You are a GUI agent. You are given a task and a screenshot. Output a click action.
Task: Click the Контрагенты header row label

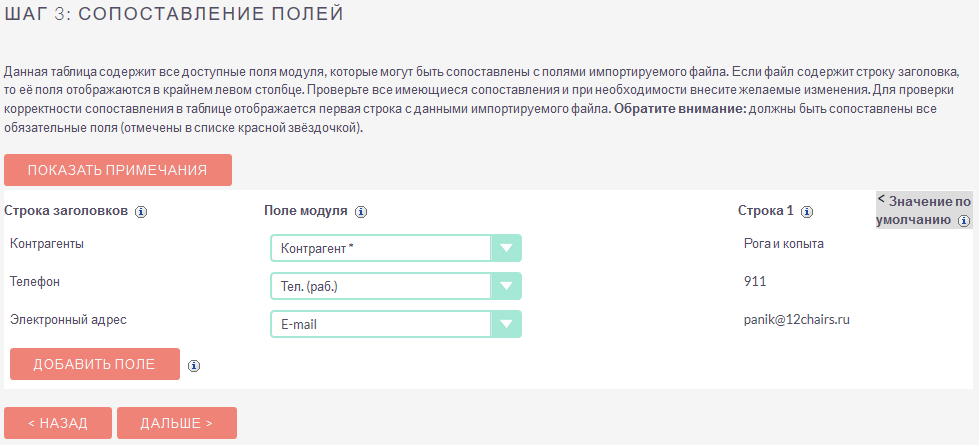(x=47, y=244)
